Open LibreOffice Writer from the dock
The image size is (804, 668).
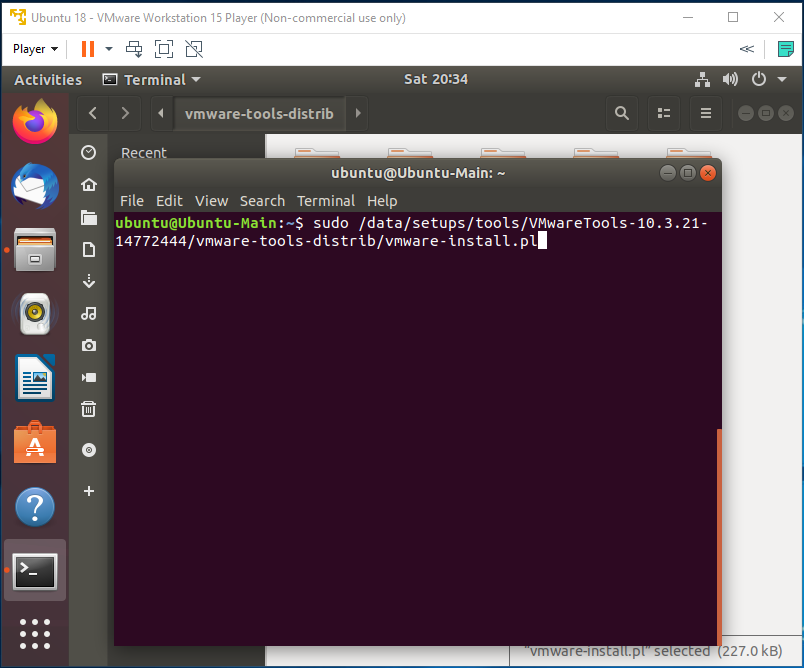(35, 378)
